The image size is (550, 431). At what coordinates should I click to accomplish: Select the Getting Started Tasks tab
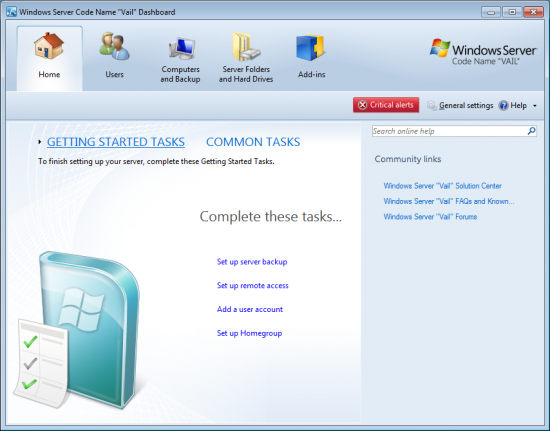pos(116,142)
